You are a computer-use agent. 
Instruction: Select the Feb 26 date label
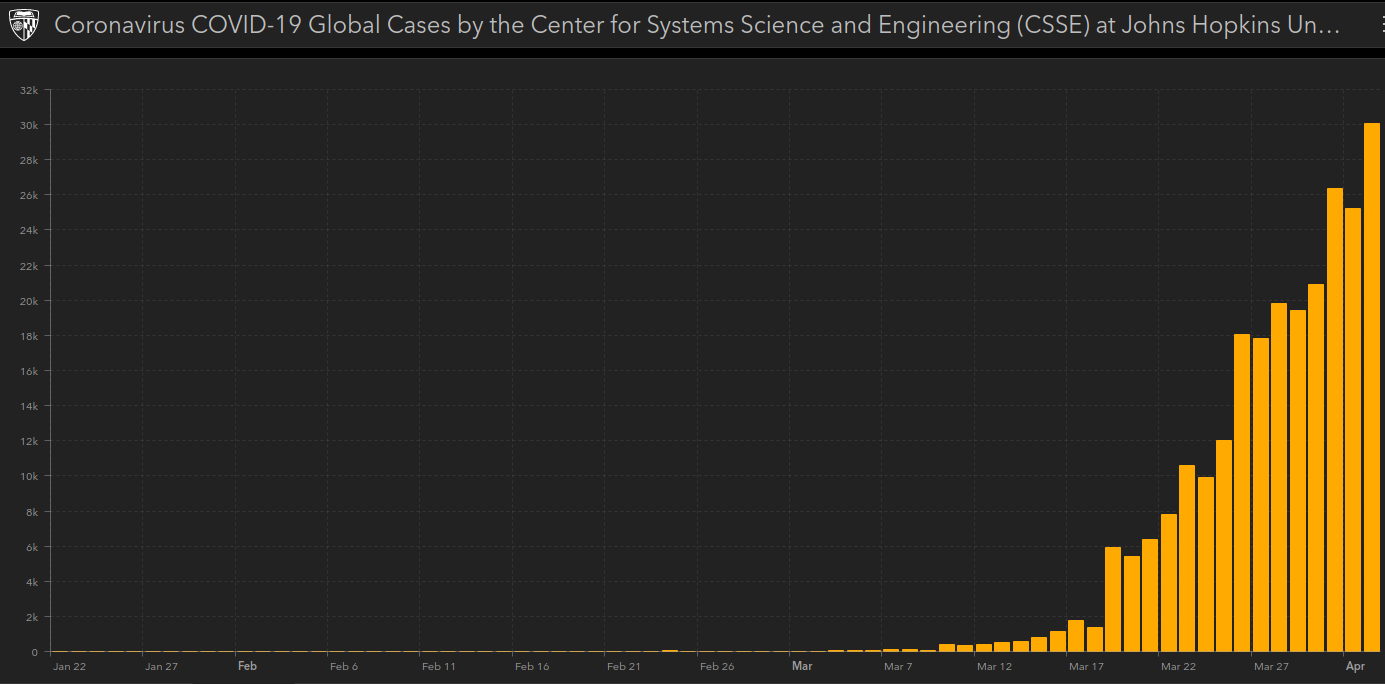(716, 666)
